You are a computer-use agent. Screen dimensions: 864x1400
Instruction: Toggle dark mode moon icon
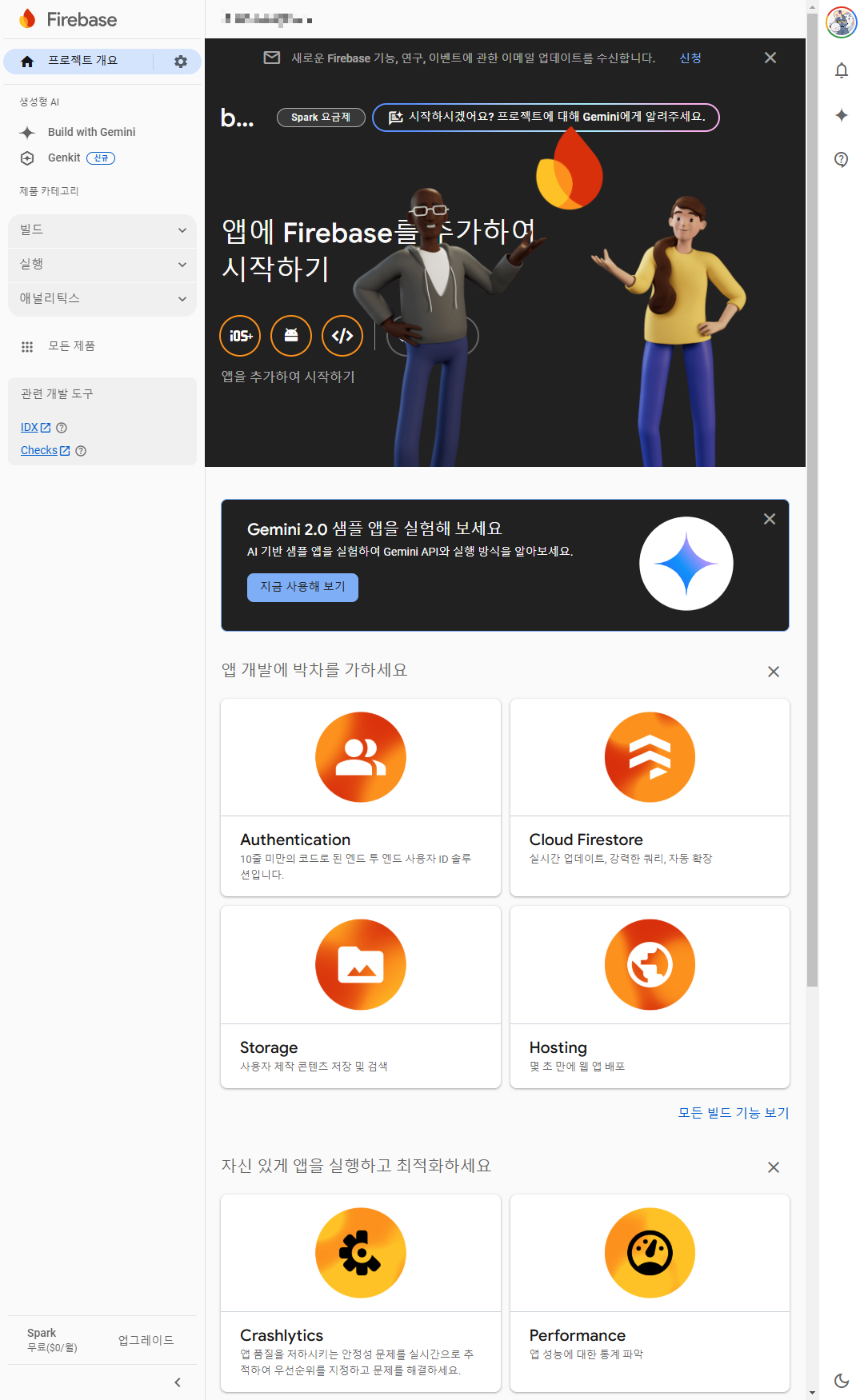(x=842, y=1380)
